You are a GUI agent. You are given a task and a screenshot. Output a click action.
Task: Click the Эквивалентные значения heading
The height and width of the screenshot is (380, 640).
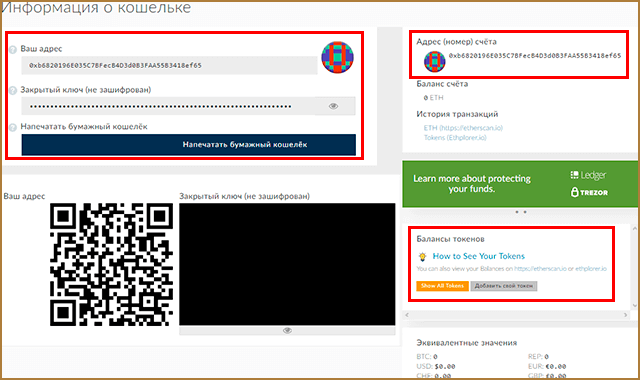[x=467, y=343]
